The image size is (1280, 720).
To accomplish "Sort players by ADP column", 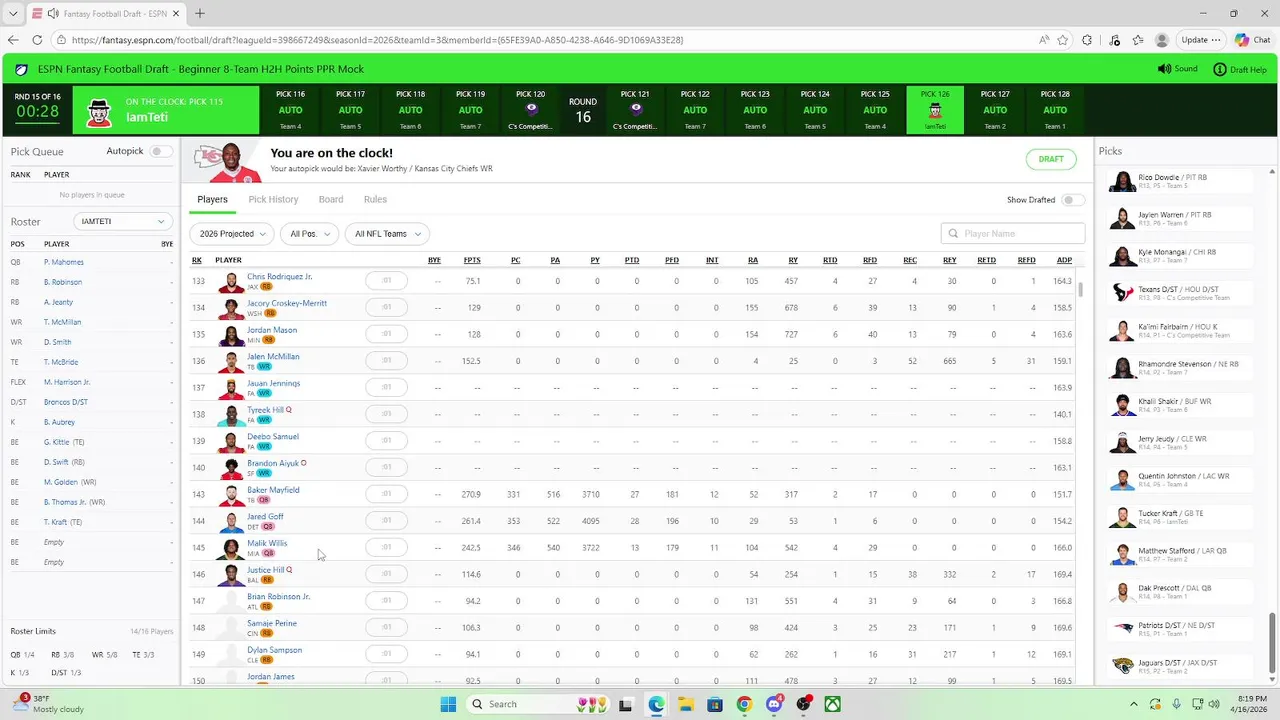I will click(x=1064, y=260).
